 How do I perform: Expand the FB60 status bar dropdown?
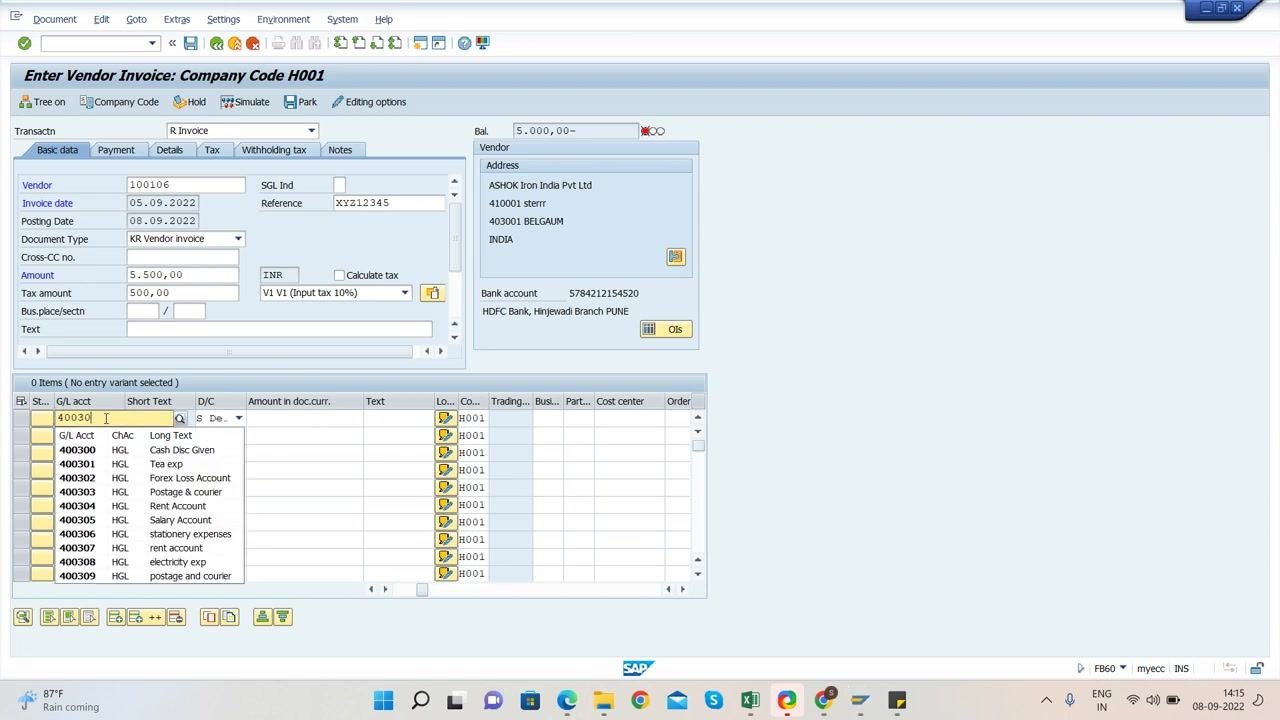[x=1123, y=668]
